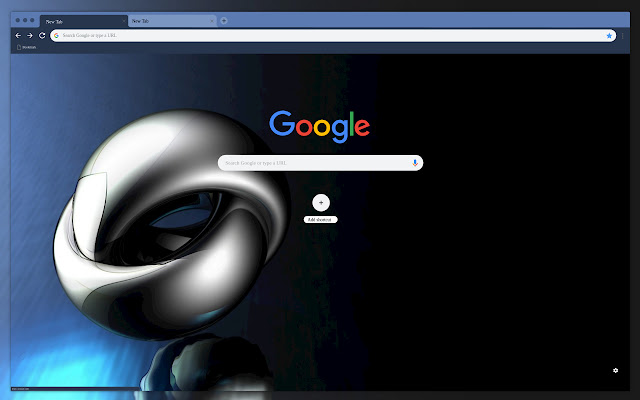Reload the page with the refresh icon
The height and width of the screenshot is (400, 640).
coord(42,36)
